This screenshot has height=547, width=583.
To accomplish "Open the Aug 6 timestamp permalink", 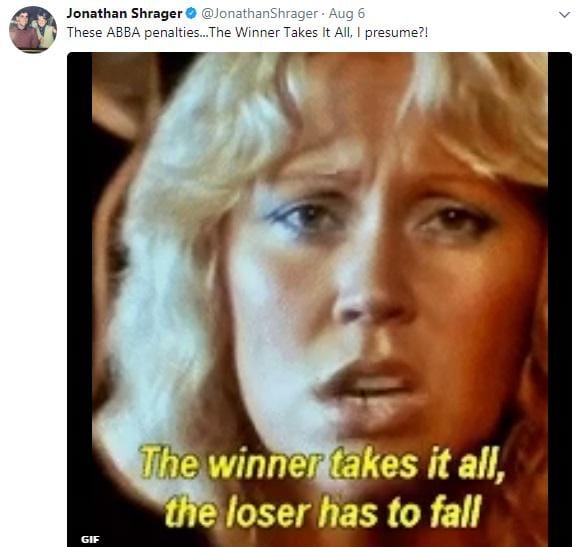I will pyautogui.click(x=347, y=14).
